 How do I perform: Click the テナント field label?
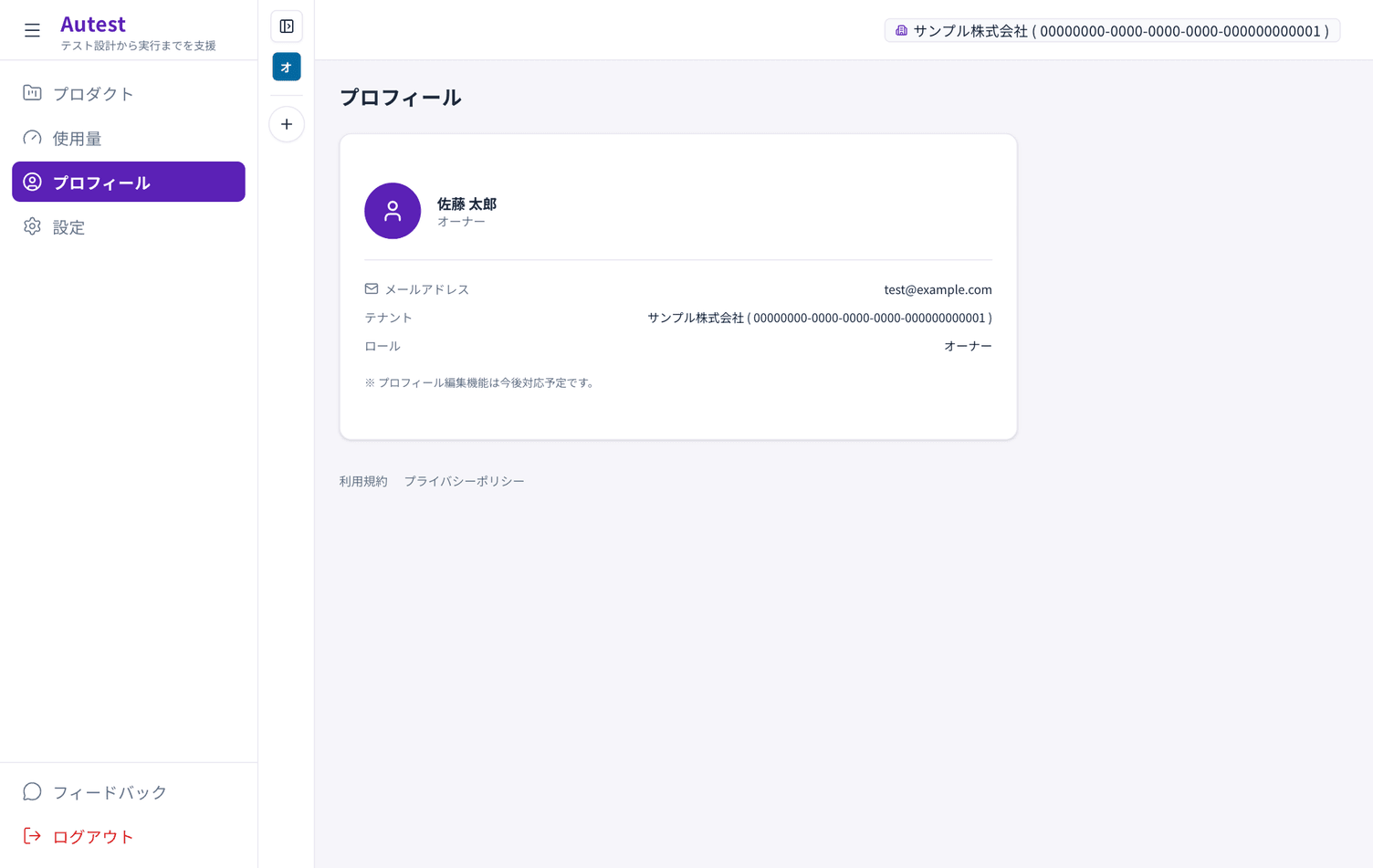click(x=388, y=318)
